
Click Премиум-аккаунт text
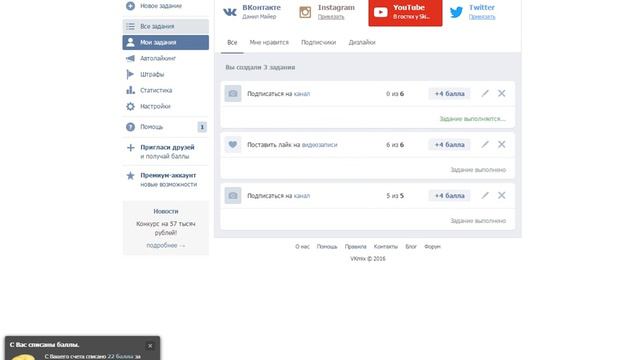pos(168,176)
